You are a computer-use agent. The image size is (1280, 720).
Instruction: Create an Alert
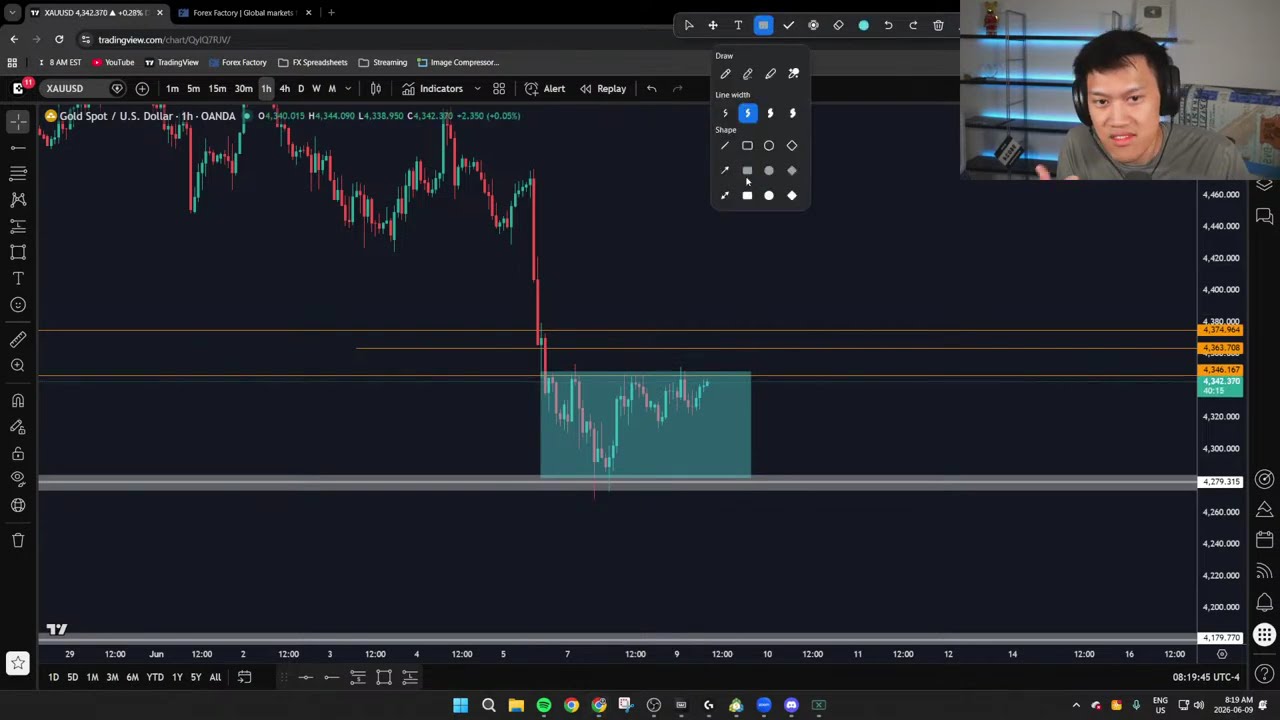(545, 88)
